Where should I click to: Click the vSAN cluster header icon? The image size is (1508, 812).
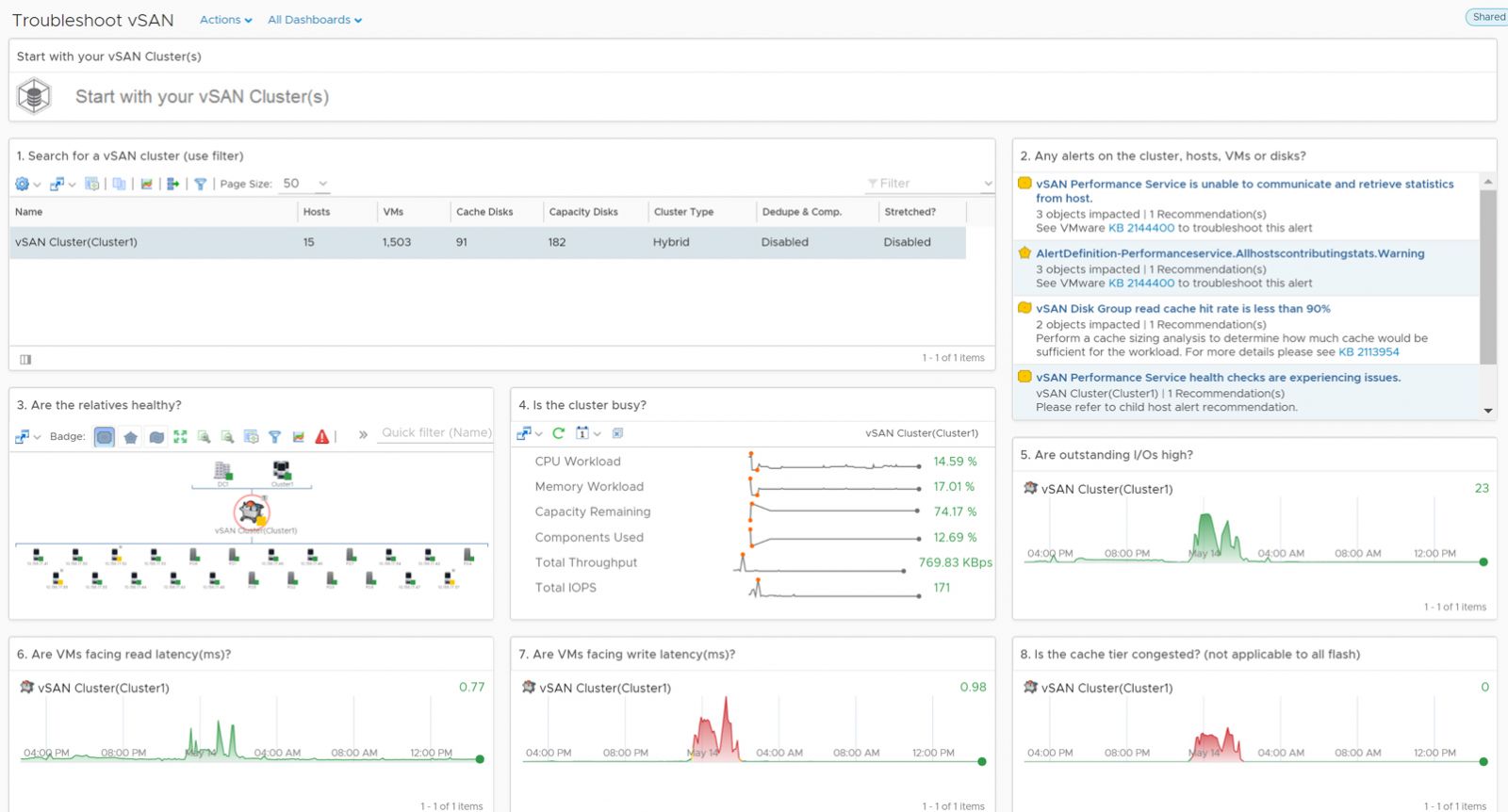[x=34, y=96]
